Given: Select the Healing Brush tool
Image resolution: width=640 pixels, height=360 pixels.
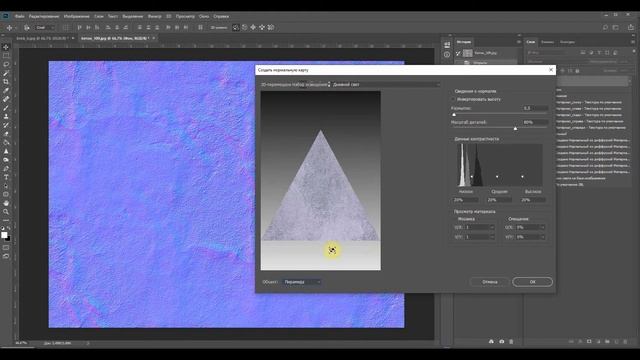Looking at the screenshot, I should click(x=6, y=99).
